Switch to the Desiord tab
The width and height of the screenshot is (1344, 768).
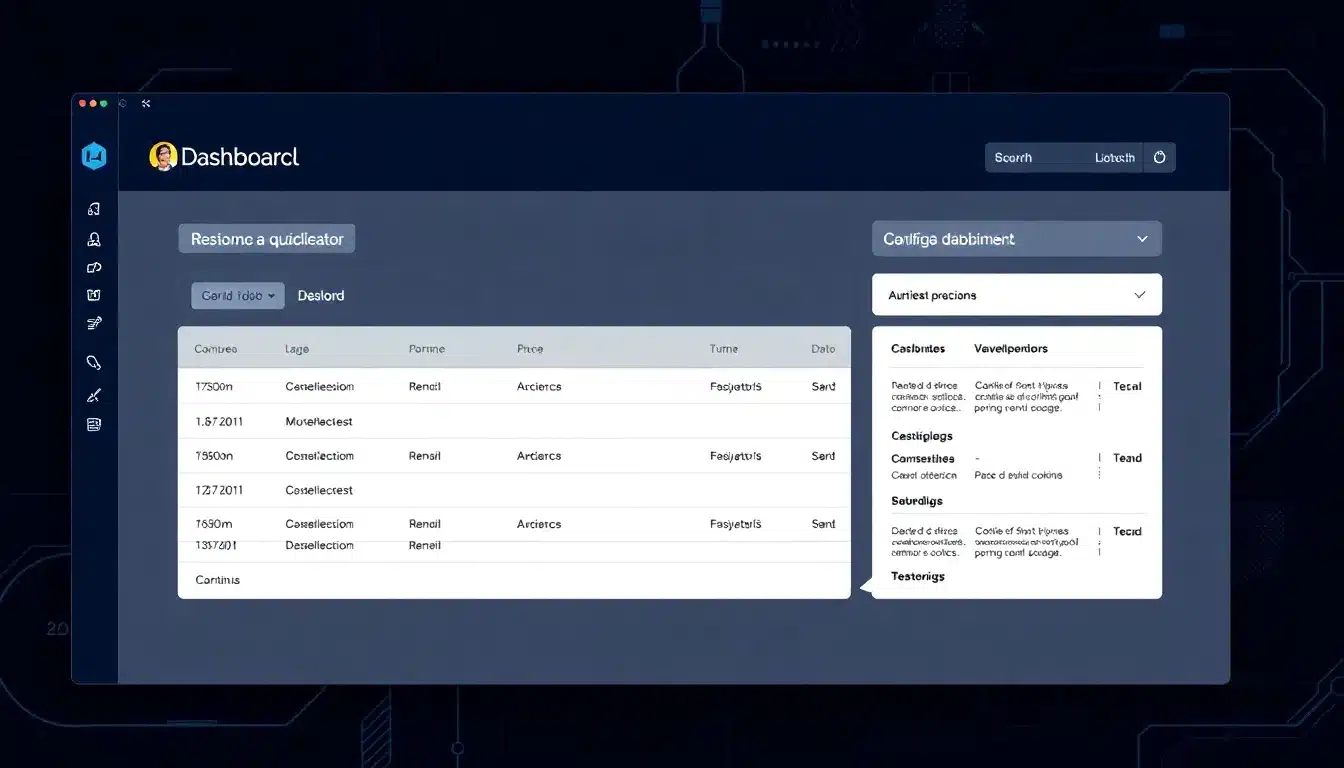[x=320, y=295]
